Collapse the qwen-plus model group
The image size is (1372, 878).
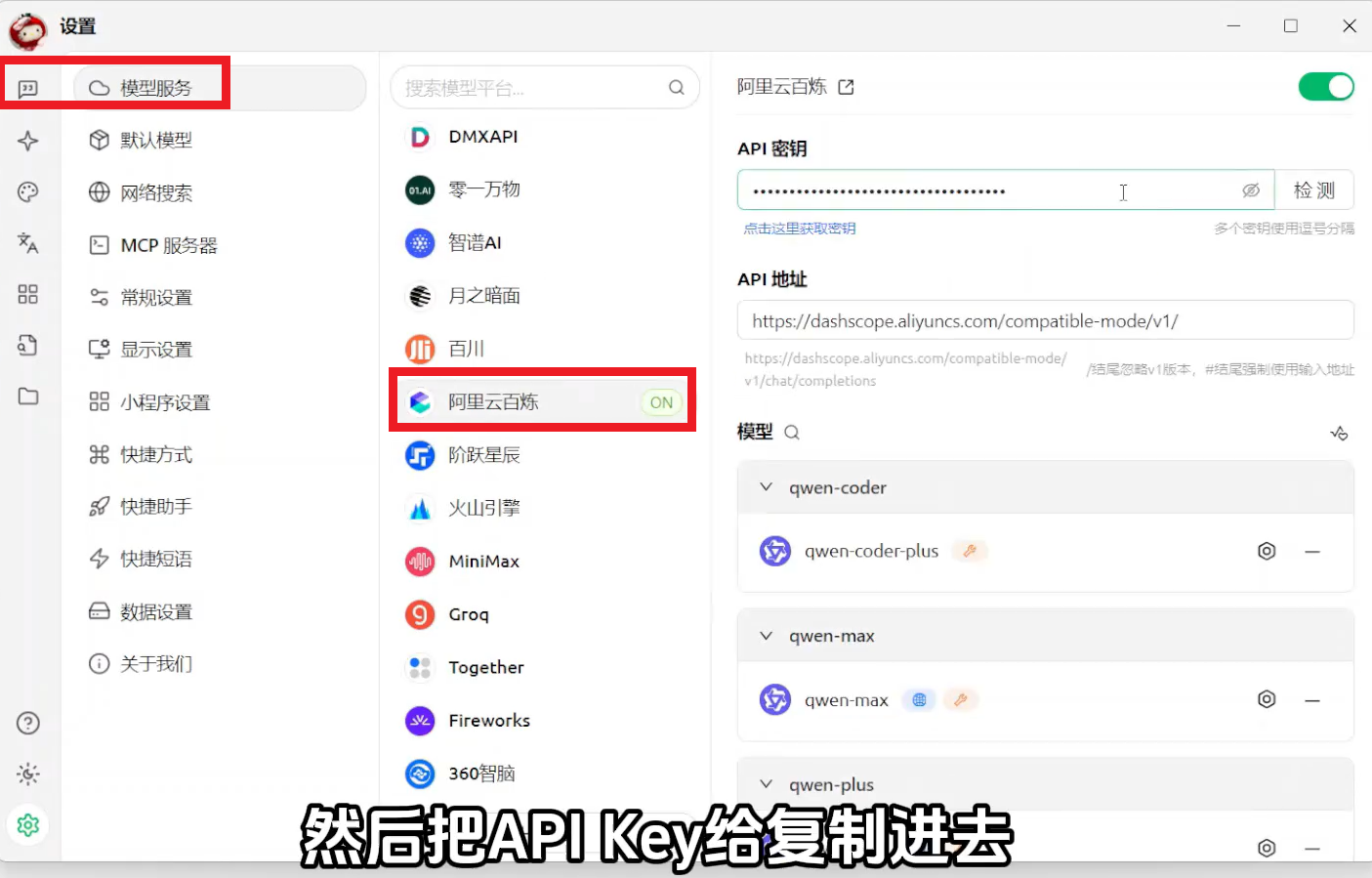767,783
